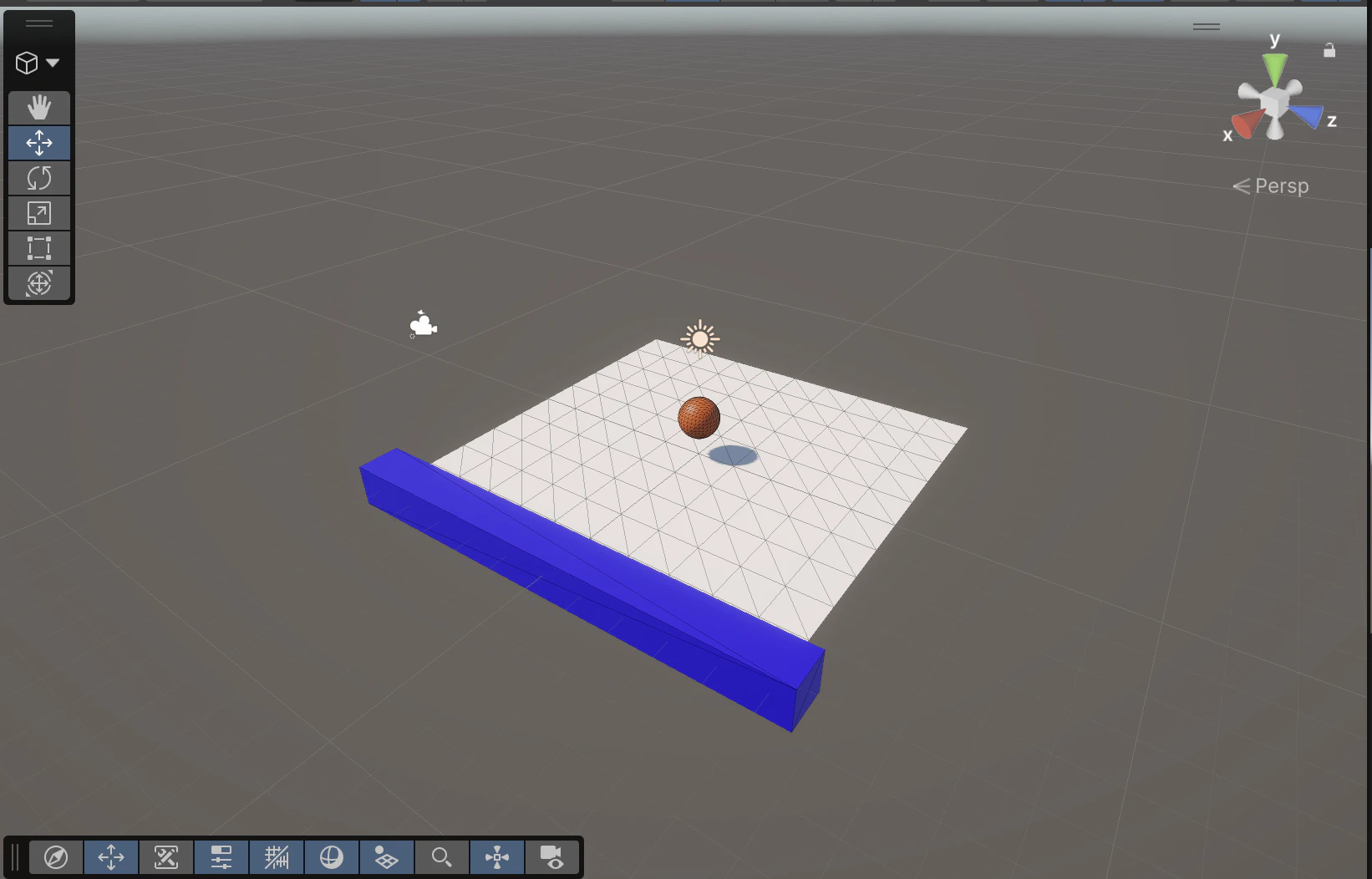
Task: Click the crossed pencil-wrench tools icon
Action: tap(166, 857)
